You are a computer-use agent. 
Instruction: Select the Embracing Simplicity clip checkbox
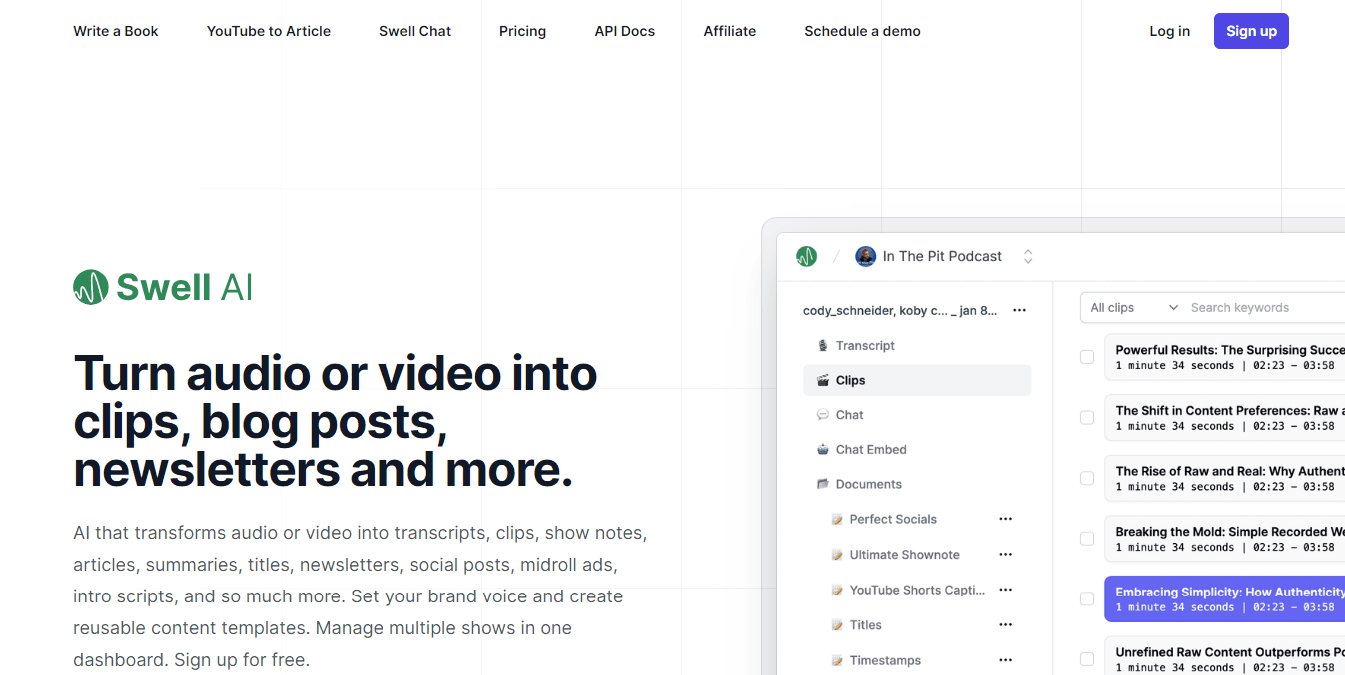click(1087, 599)
